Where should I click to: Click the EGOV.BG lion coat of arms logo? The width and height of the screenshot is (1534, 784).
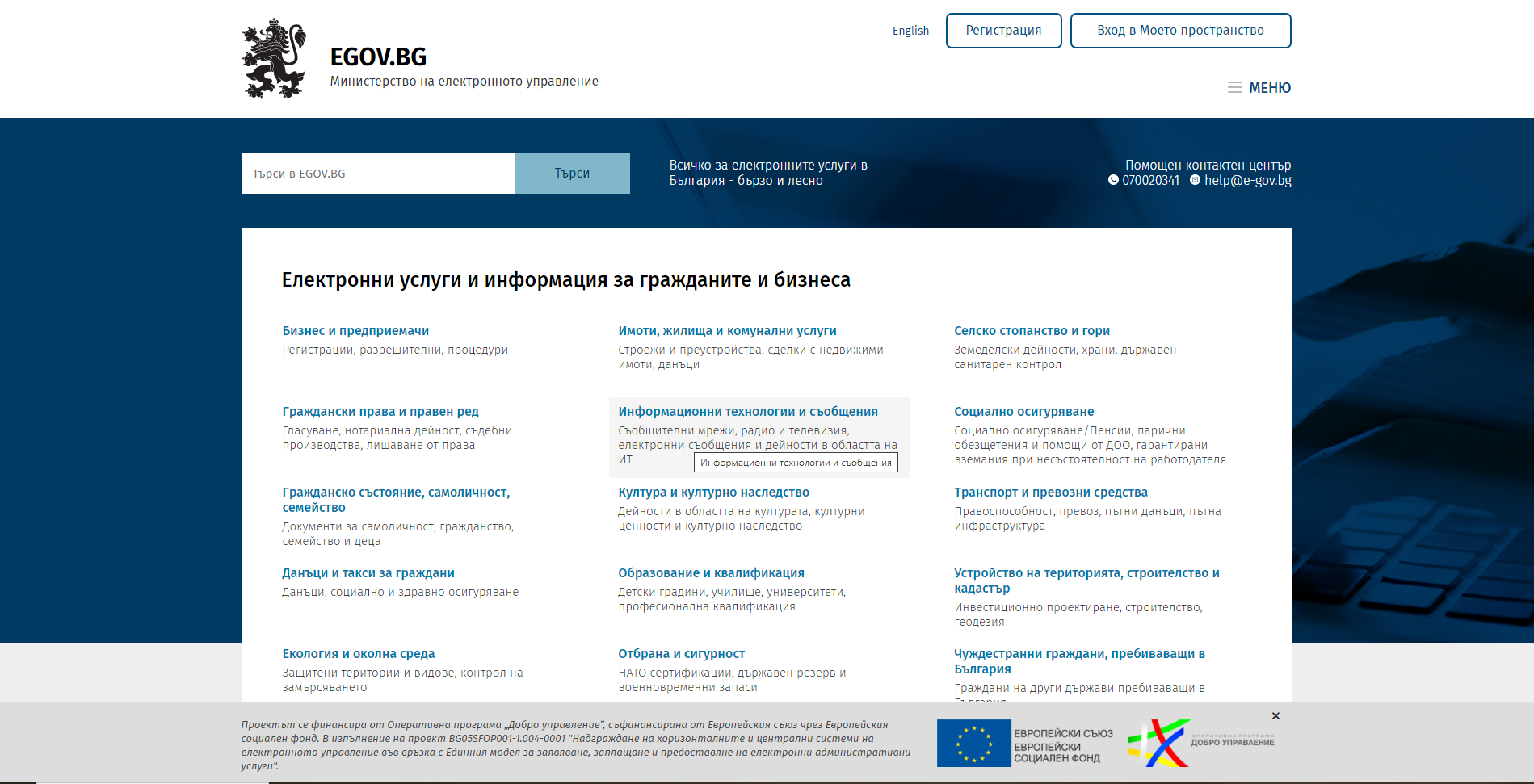tap(275, 58)
